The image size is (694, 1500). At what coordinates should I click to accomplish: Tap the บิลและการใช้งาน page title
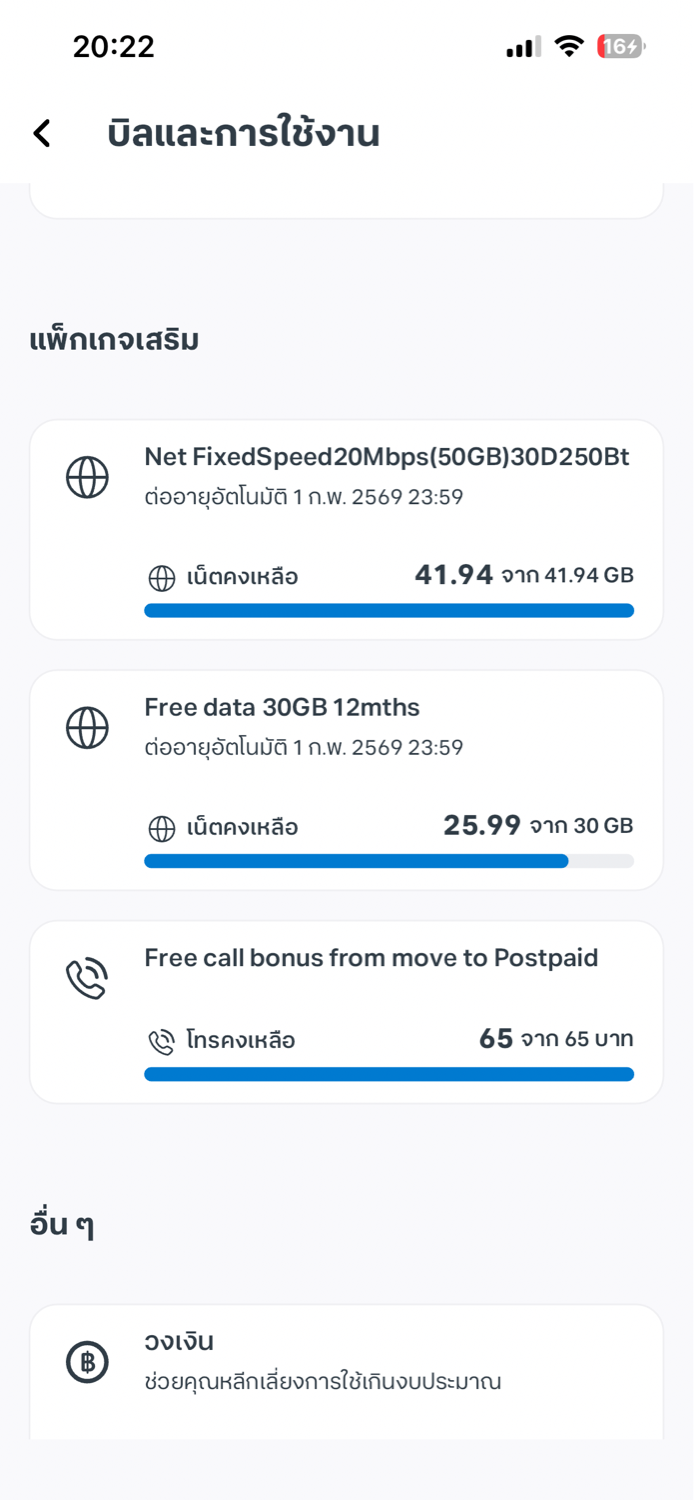tap(243, 133)
